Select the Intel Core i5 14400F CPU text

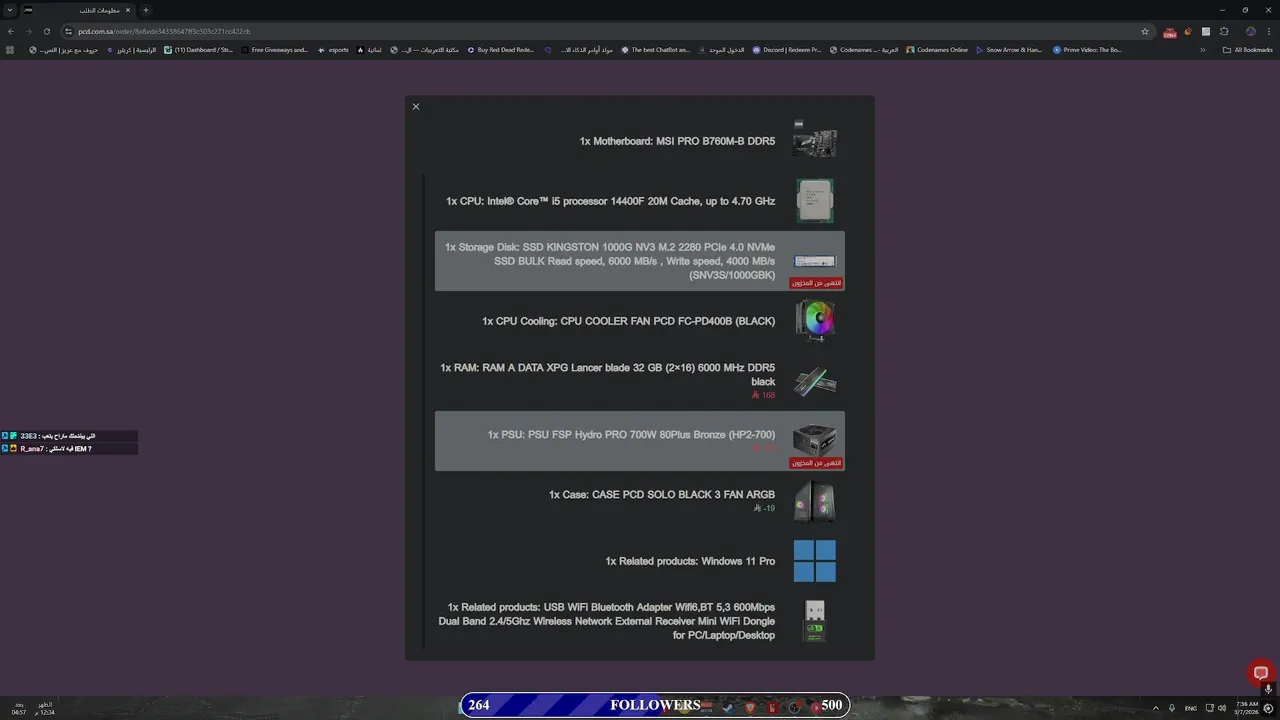pos(610,201)
